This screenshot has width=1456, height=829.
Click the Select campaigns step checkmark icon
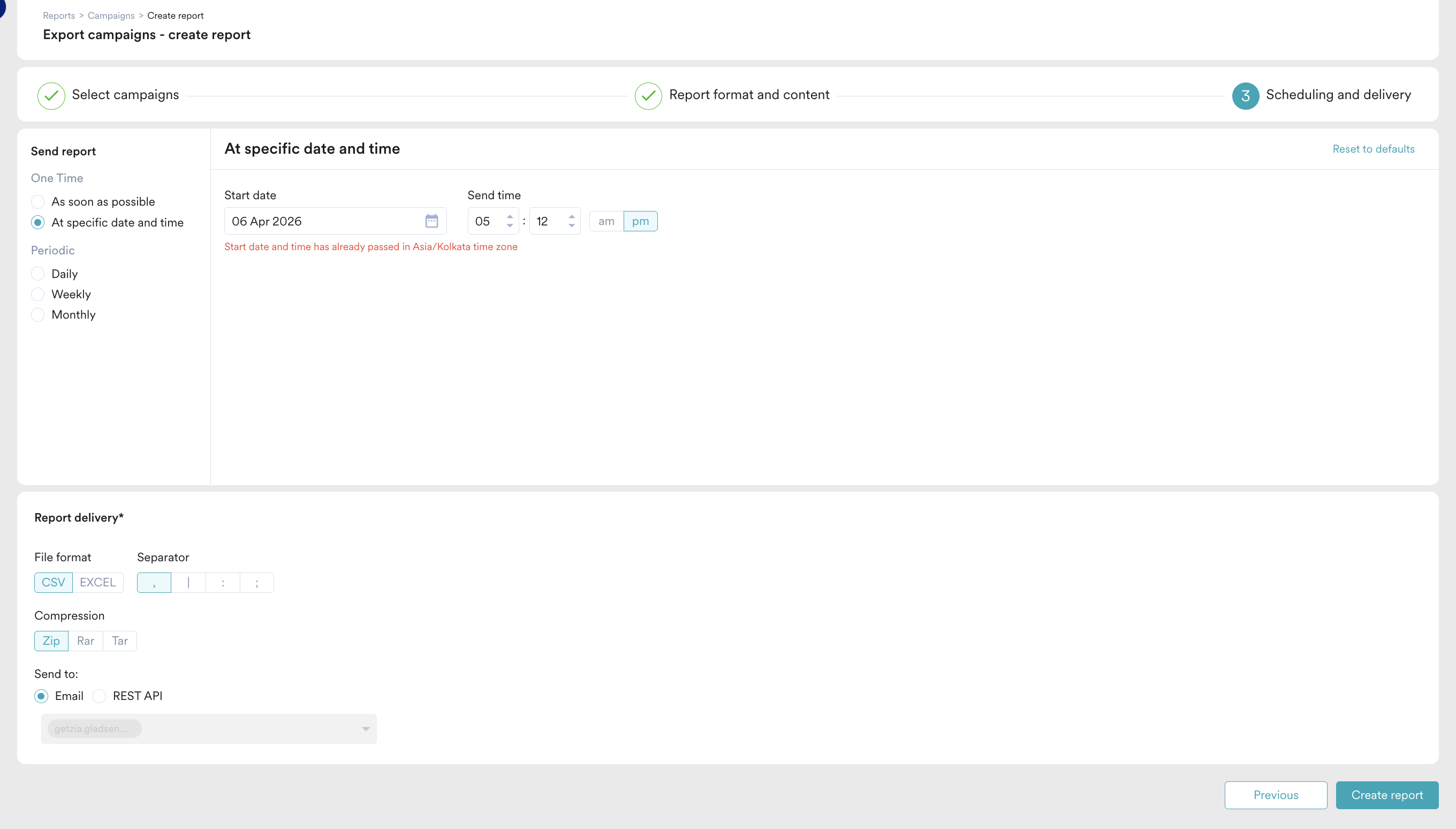point(51,96)
